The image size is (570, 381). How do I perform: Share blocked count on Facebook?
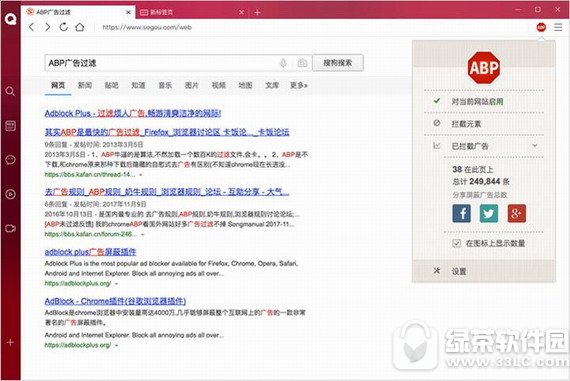(x=462, y=213)
